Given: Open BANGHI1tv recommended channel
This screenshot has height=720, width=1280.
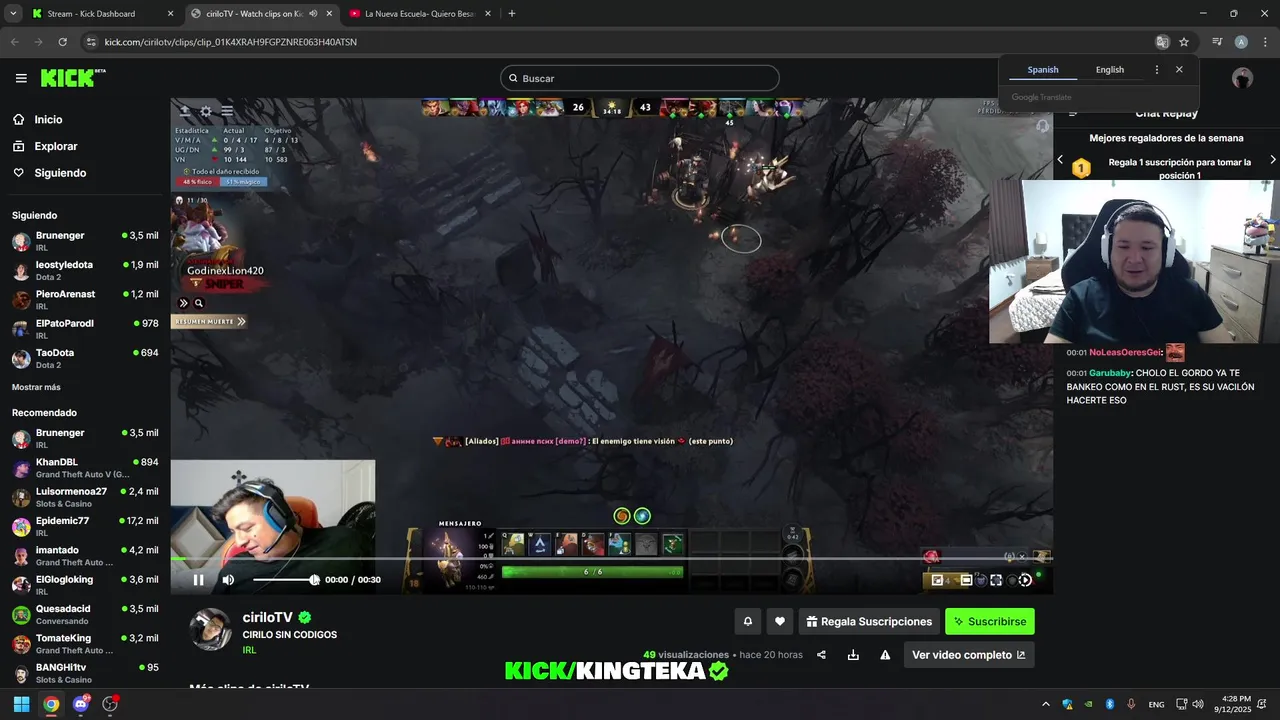Looking at the screenshot, I should 85,673.
